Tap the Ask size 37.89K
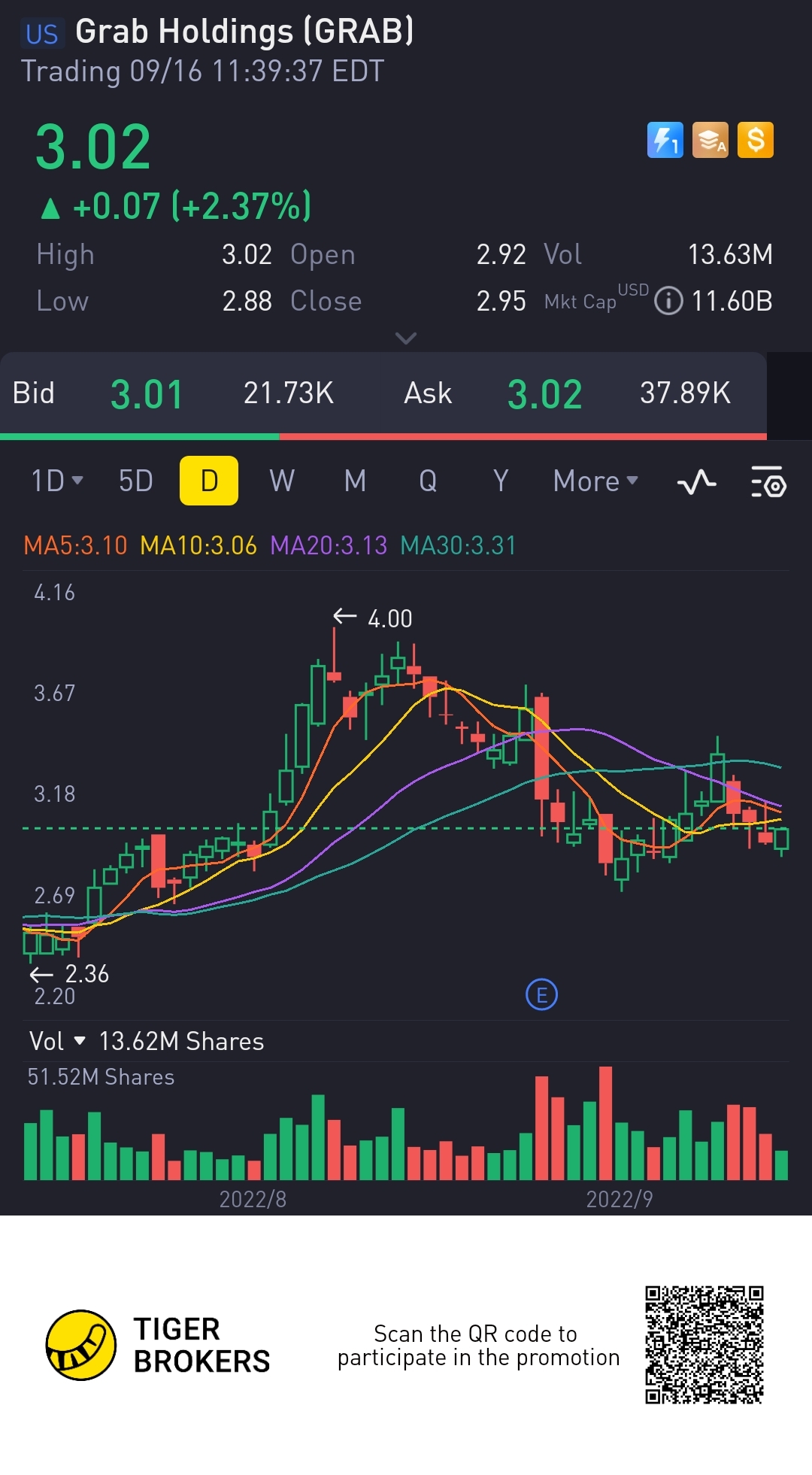Viewport: 812px width, 1475px height. pos(685,393)
